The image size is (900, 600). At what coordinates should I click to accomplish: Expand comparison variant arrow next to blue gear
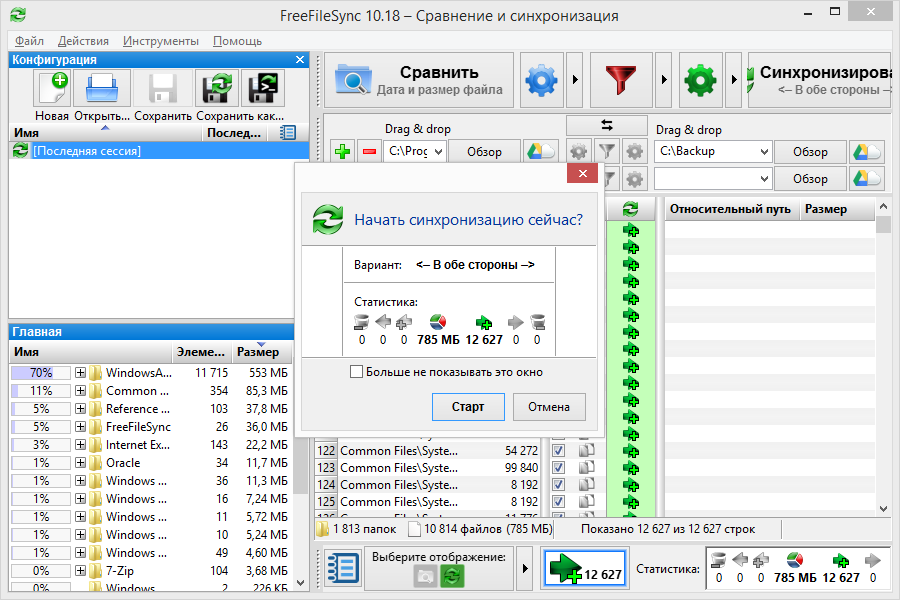[x=575, y=80]
